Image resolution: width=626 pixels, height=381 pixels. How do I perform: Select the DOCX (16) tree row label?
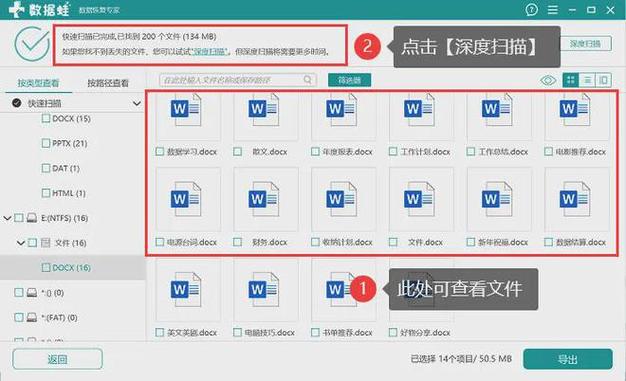tap(71, 268)
